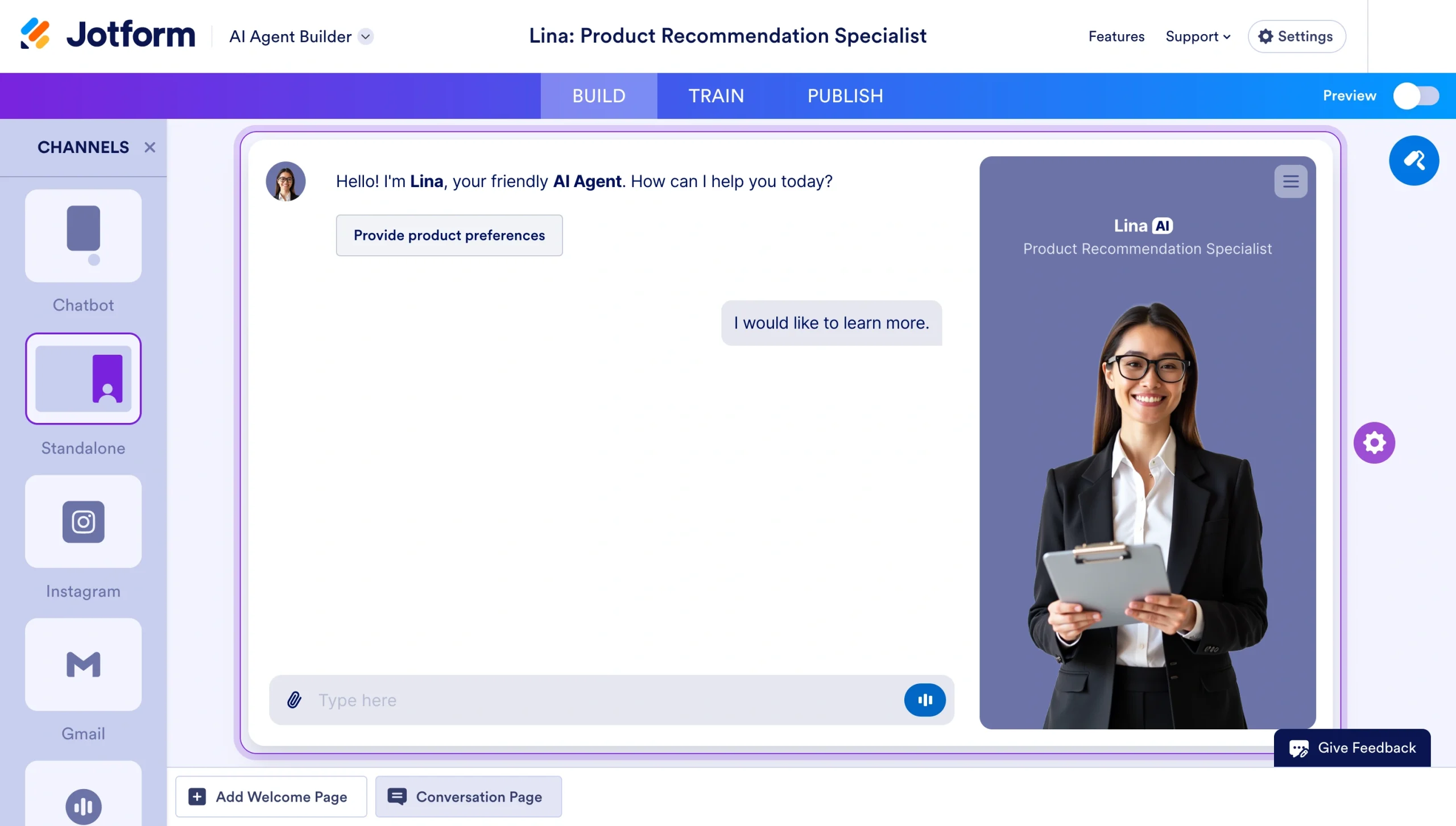Toggle the Preview switch
Screen dimensions: 1456x826
(1415, 96)
